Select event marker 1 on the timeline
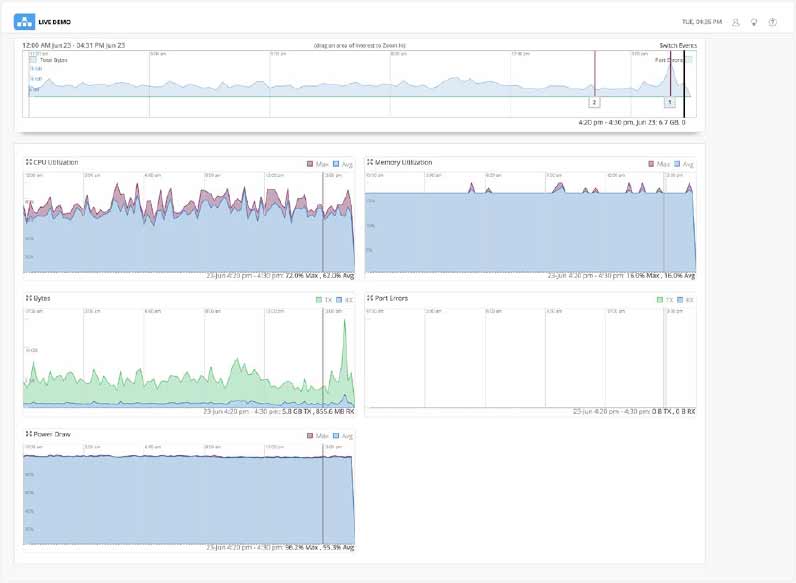796x583 pixels. pyautogui.click(x=670, y=102)
